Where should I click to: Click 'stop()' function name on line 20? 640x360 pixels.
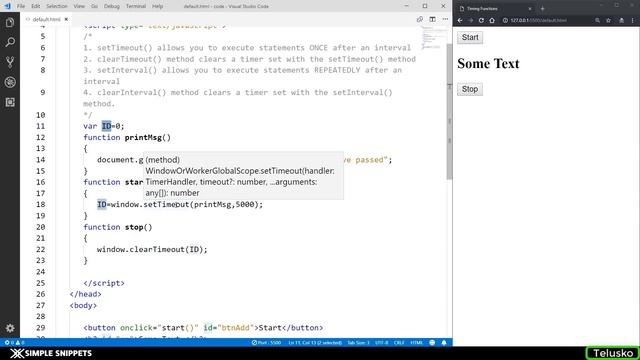[x=138, y=227]
